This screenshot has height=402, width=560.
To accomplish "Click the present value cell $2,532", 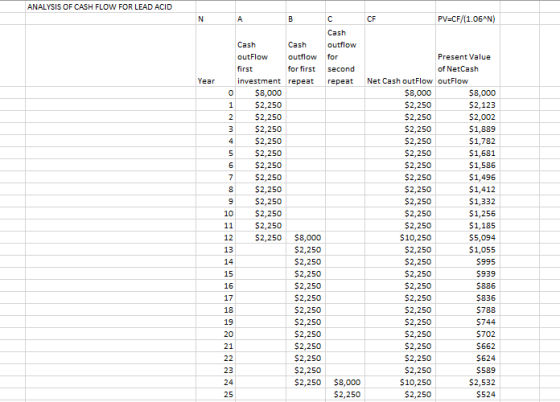I will (x=468, y=382).
